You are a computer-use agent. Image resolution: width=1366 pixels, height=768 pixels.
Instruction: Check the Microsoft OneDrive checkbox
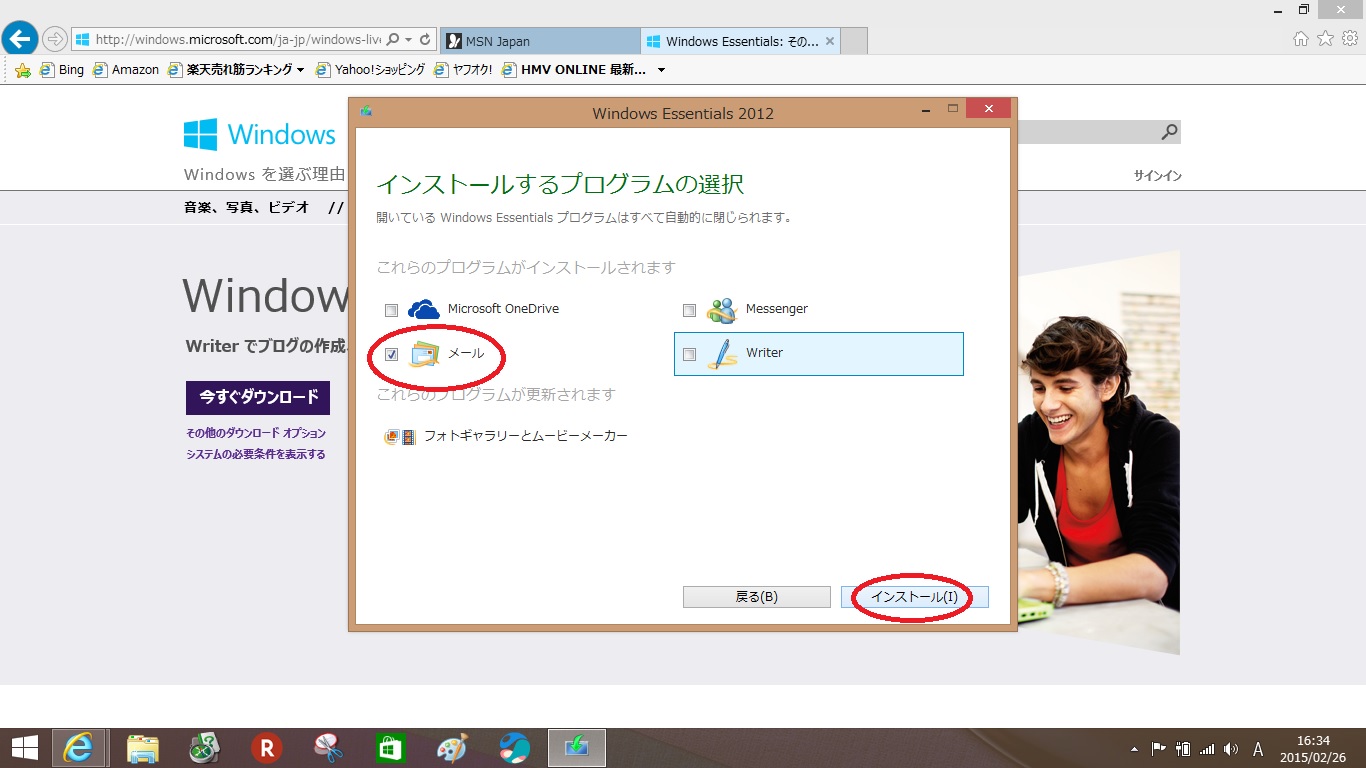point(391,310)
